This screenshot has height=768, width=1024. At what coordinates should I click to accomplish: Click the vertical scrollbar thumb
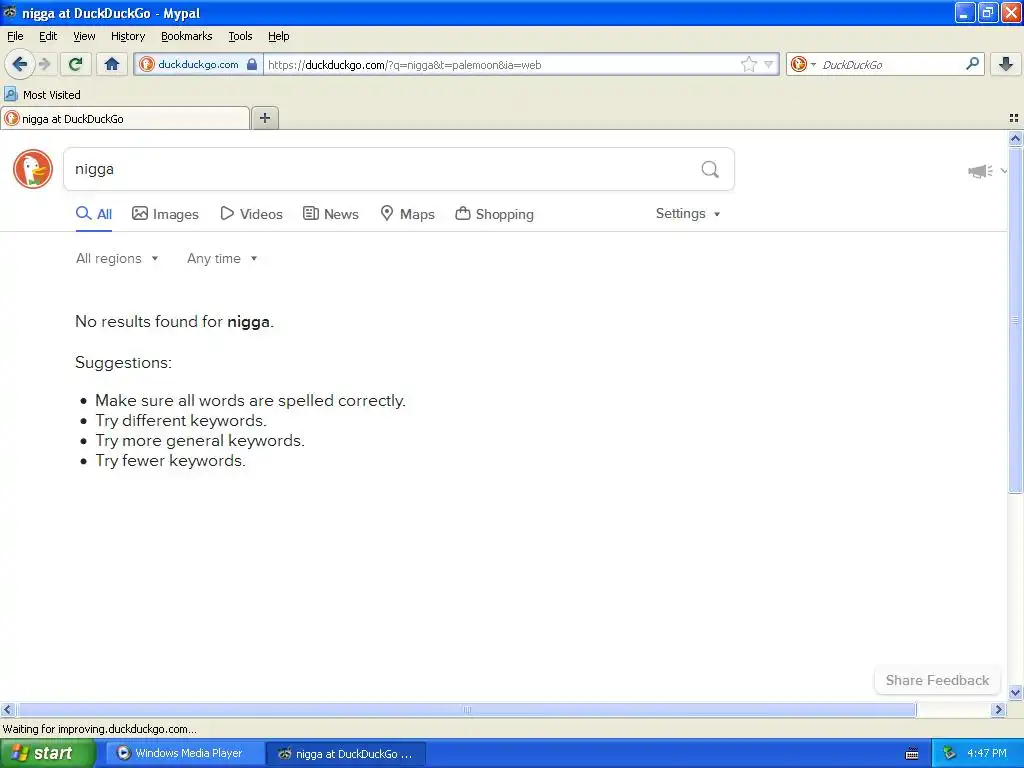(1015, 319)
